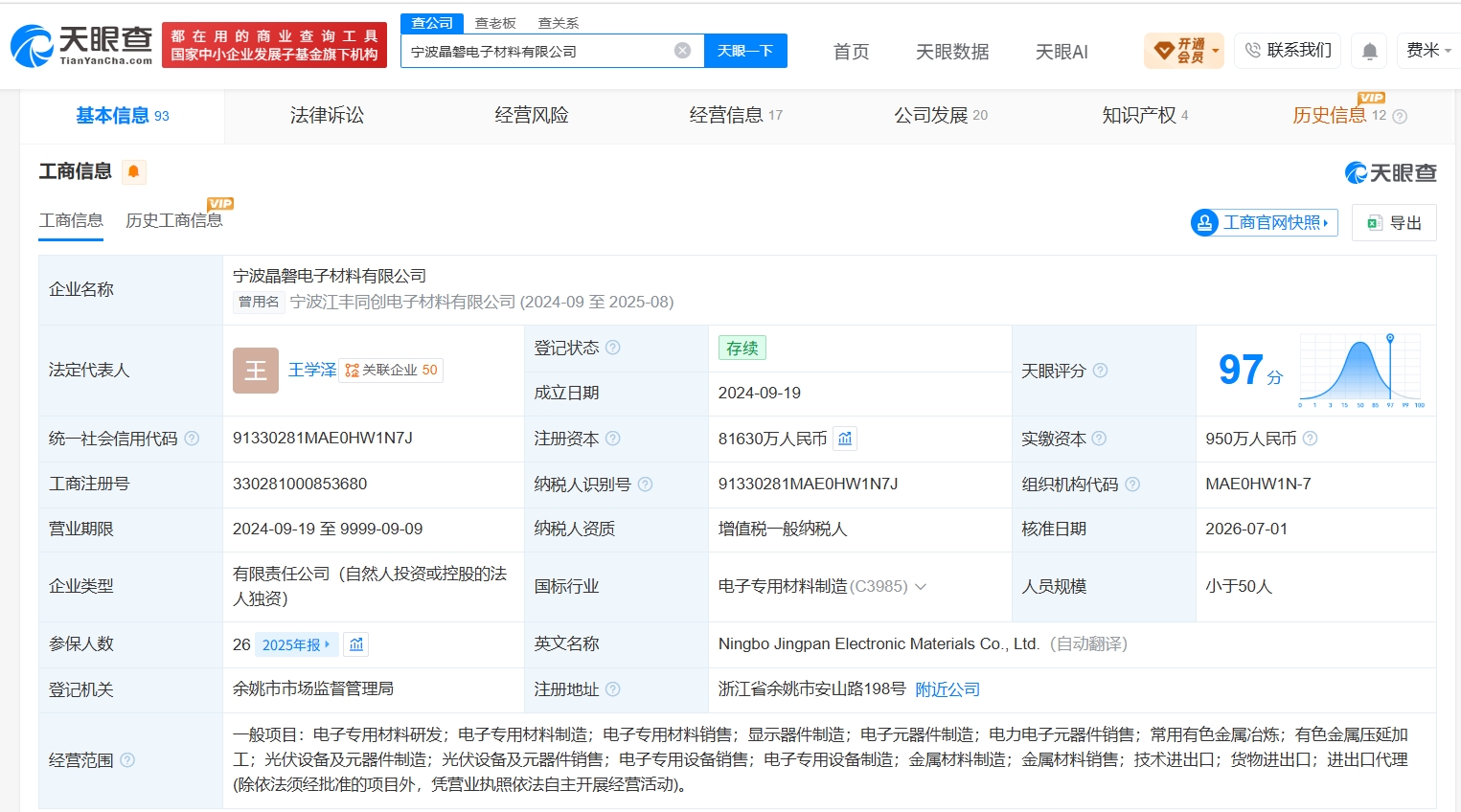Click the 联系我们 phone button
This screenshot has width=1461, height=812.
click(1288, 51)
